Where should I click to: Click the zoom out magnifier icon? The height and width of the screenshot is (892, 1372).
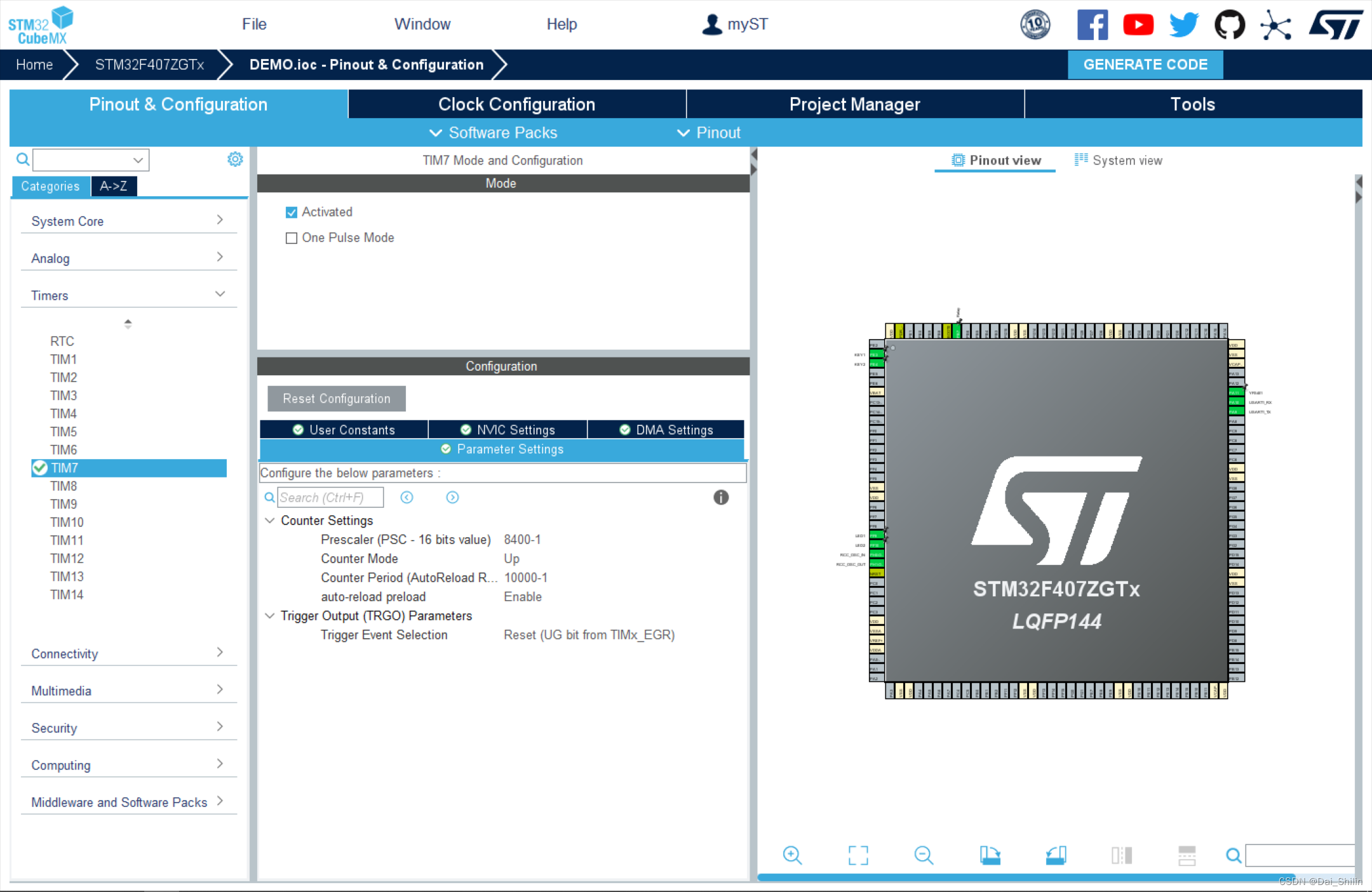click(924, 855)
